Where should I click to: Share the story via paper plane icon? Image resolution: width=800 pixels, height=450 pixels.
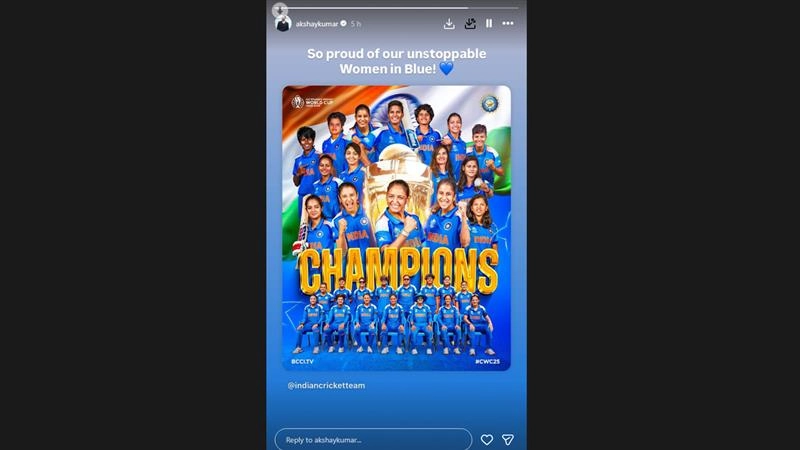coord(508,439)
